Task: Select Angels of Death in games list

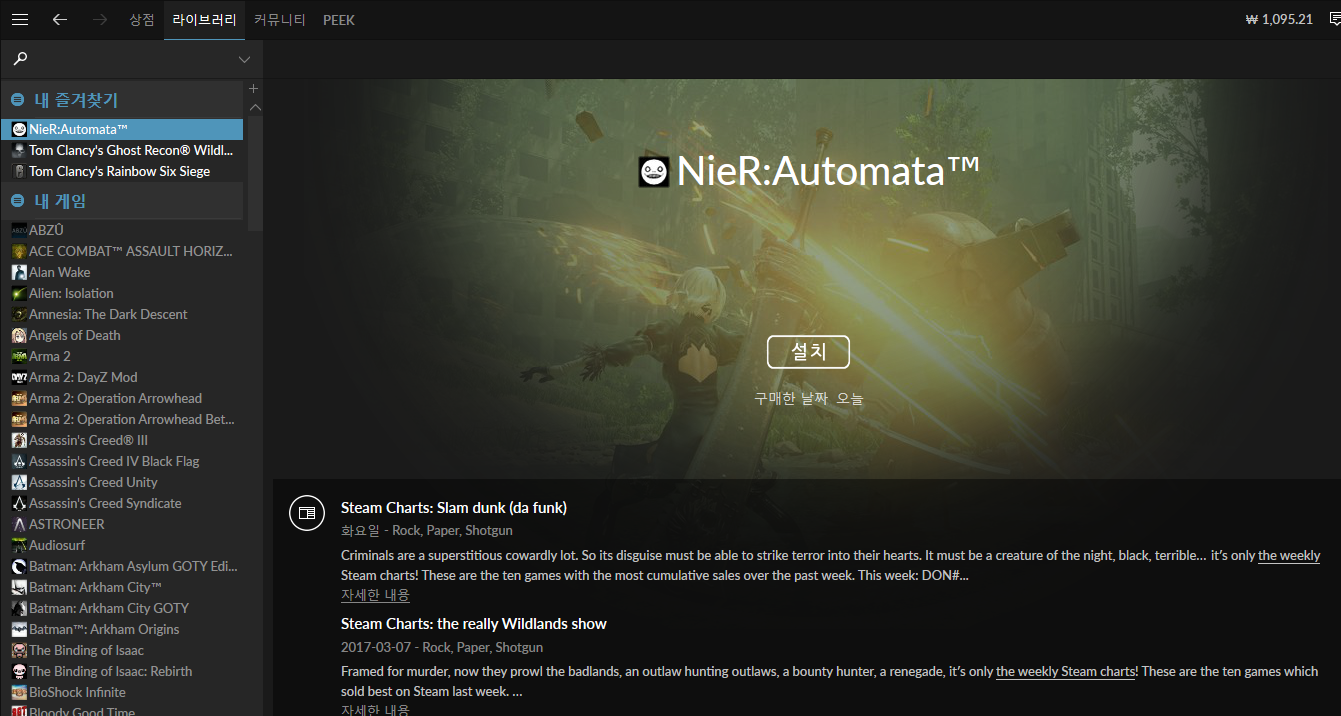Action: tap(122, 335)
